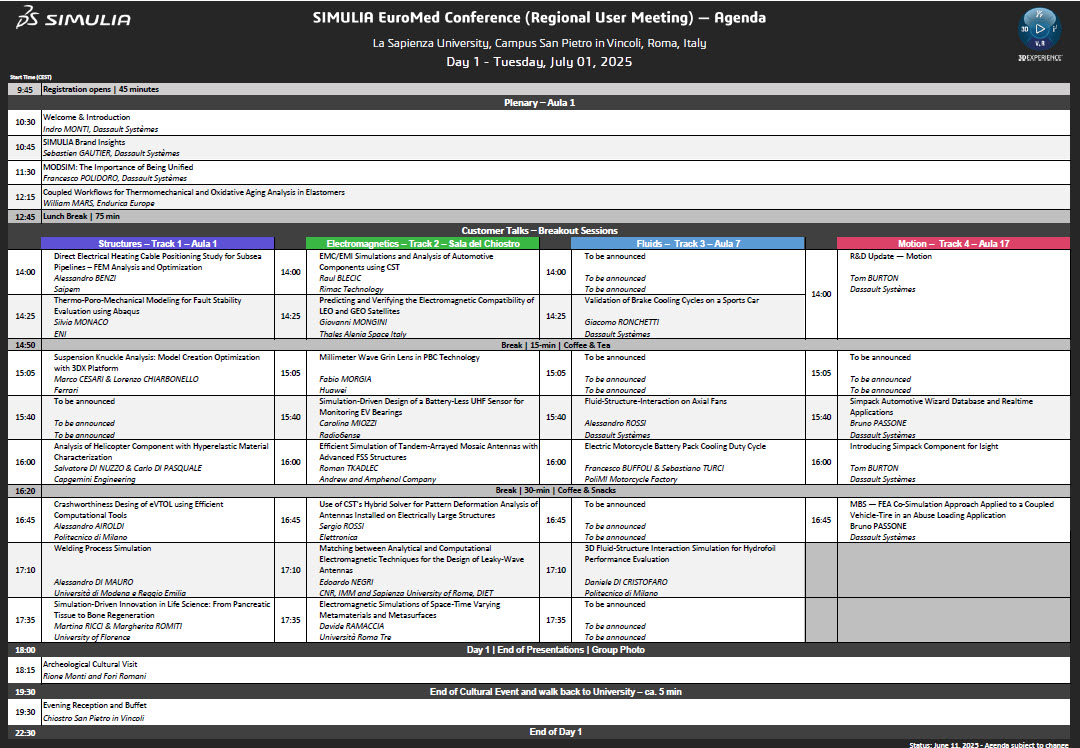This screenshot has height=748, width=1080.
Task: Click 'MODSIM: The Importance of Being Unified'
Action: pos(118,167)
